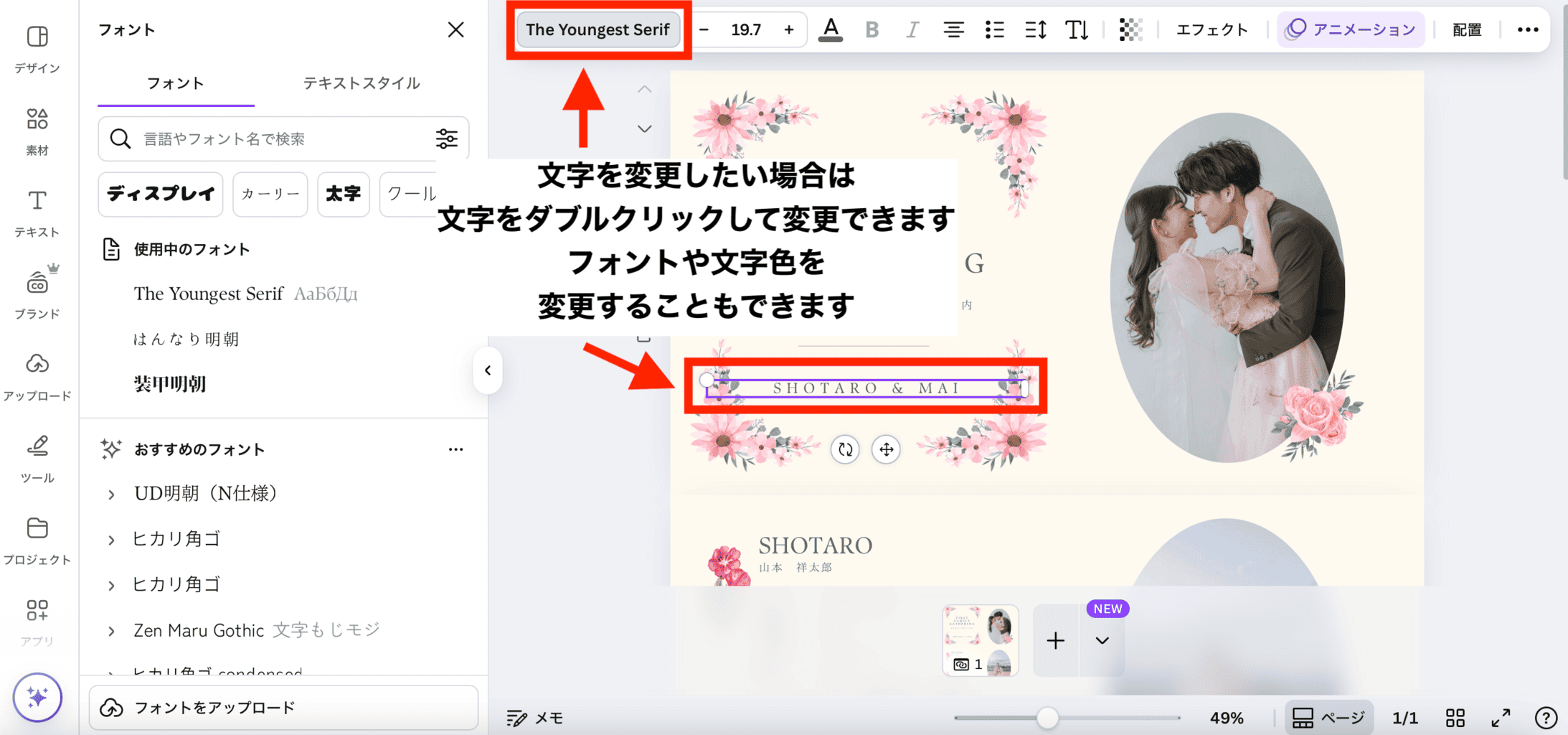1568x735 pixels.
Task: Switch to the テキストスタイル tab
Action: click(362, 83)
